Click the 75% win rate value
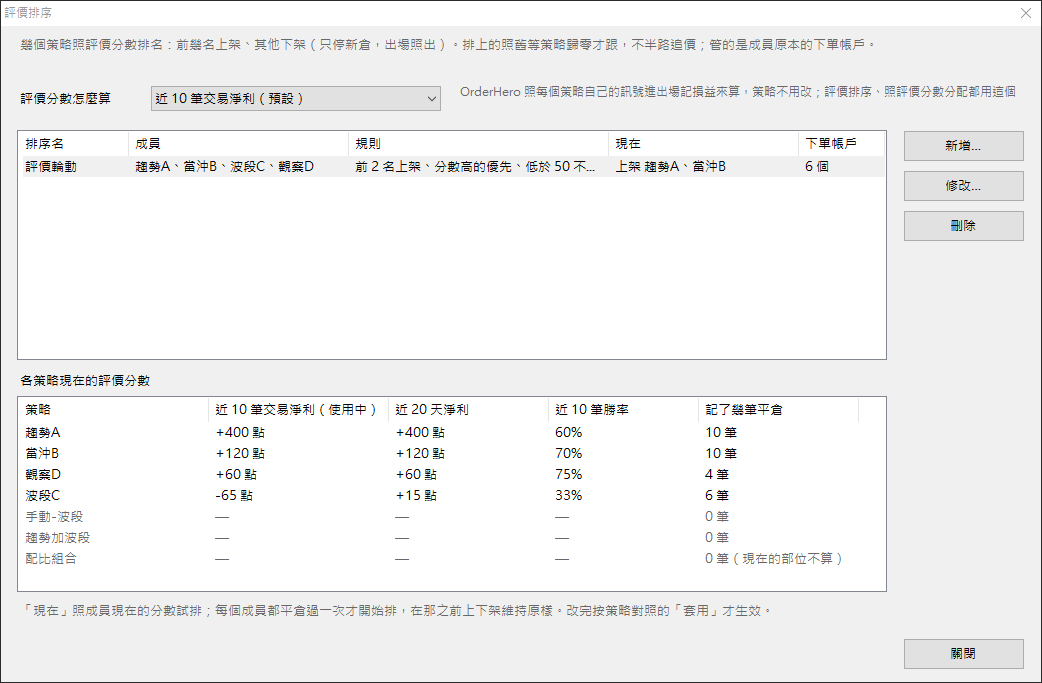The image size is (1042, 683). pos(569,474)
